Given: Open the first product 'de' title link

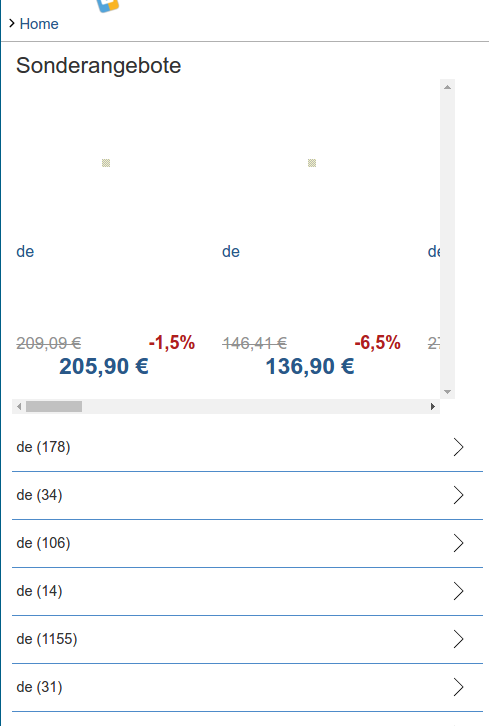Looking at the screenshot, I should pyautogui.click(x=25, y=251).
